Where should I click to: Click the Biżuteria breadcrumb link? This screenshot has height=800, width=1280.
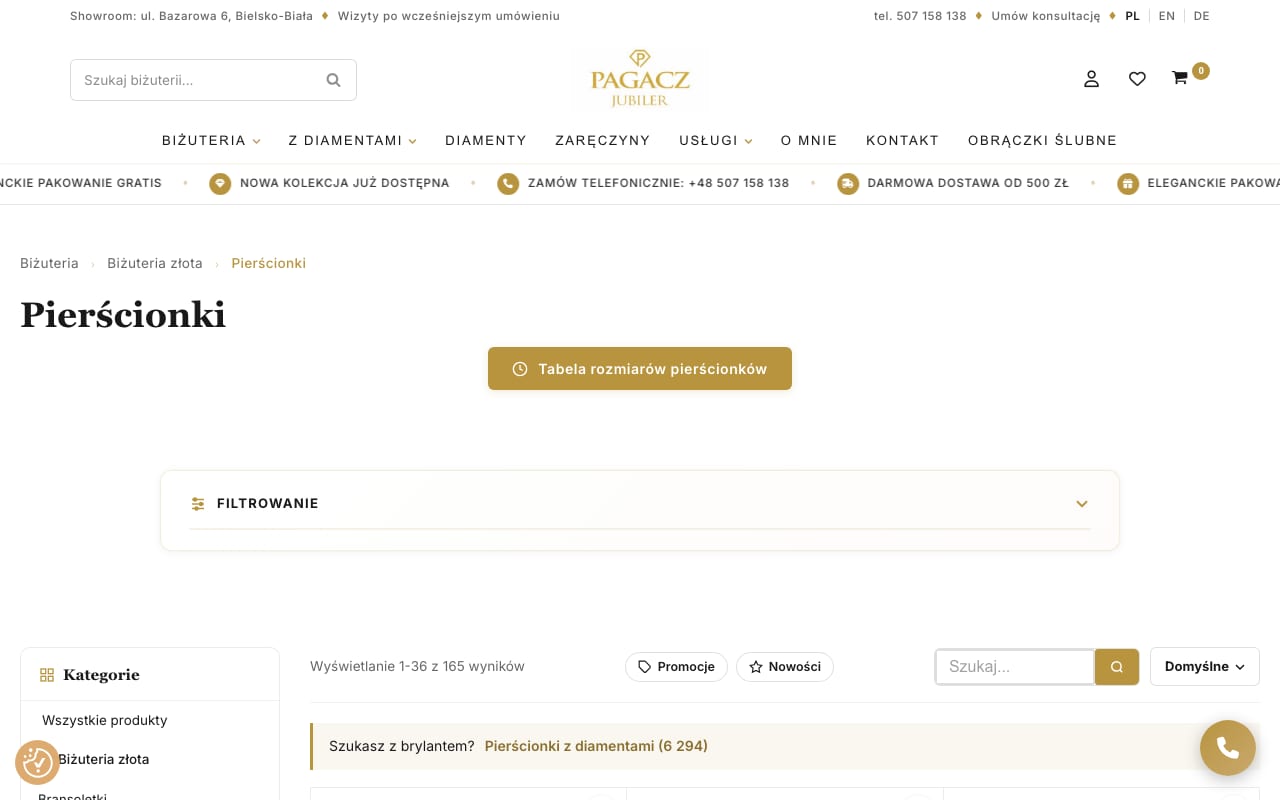[49, 263]
